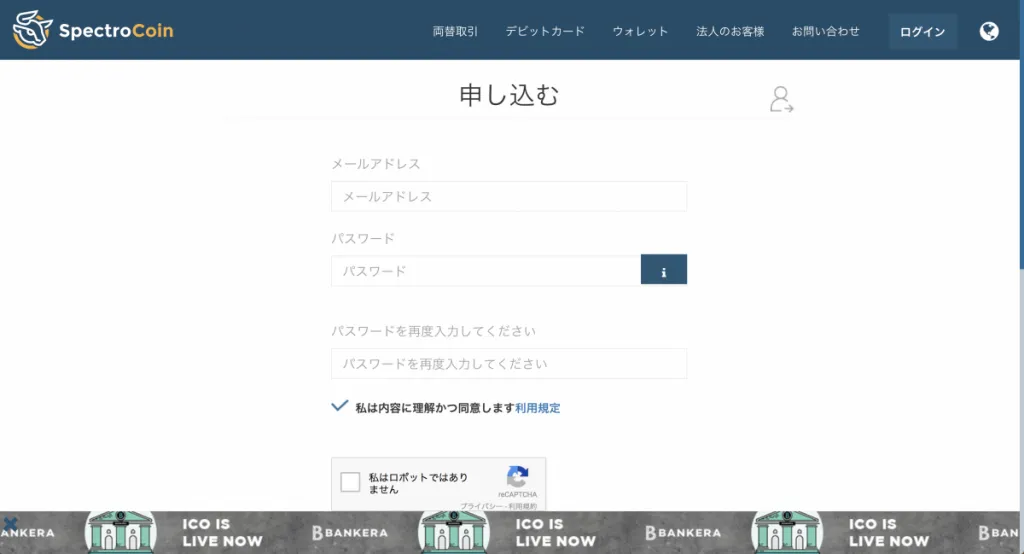Viewport: 1024px width, 554px height.
Task: Open the ウォレット menu item
Action: point(640,31)
